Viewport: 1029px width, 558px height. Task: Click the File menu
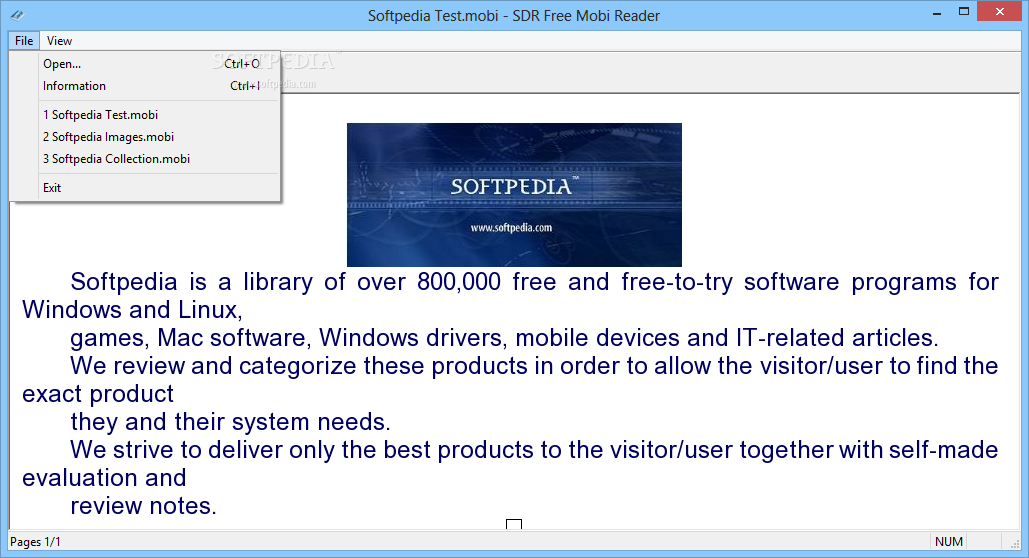pyautogui.click(x=24, y=41)
